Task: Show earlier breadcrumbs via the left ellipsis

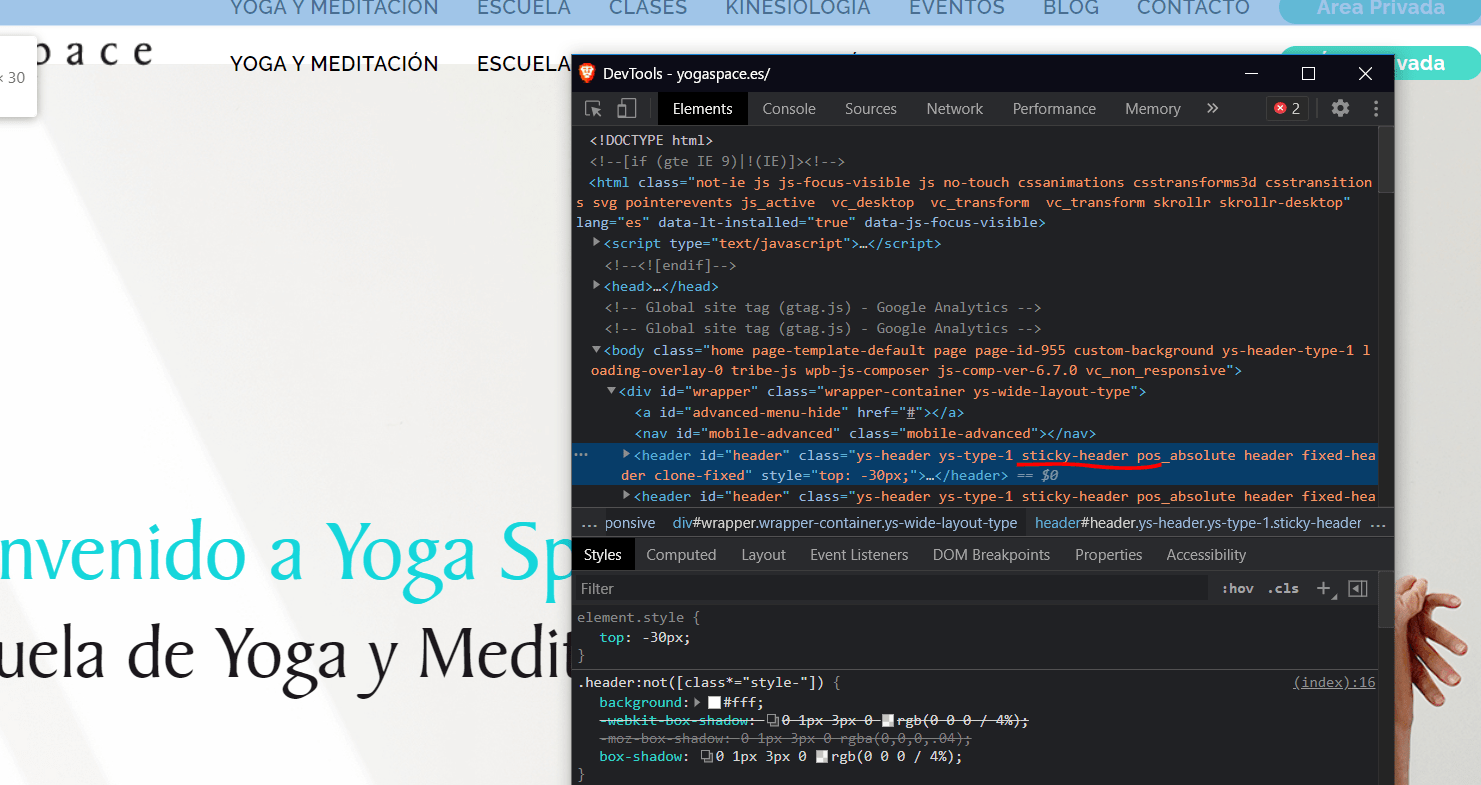Action: (x=588, y=523)
